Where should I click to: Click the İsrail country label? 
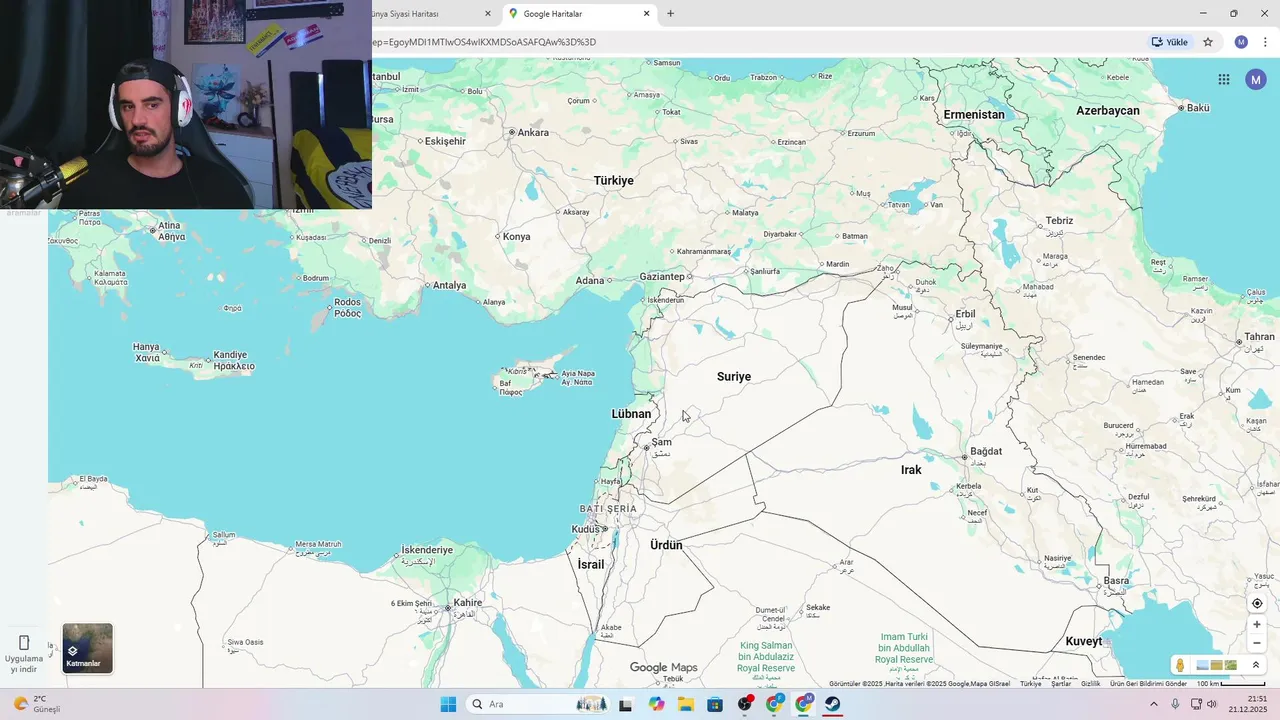(x=591, y=565)
